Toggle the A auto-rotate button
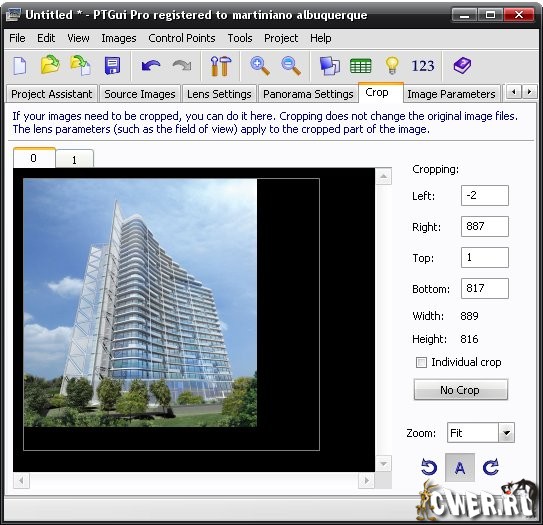543x525 pixels. coord(460,468)
